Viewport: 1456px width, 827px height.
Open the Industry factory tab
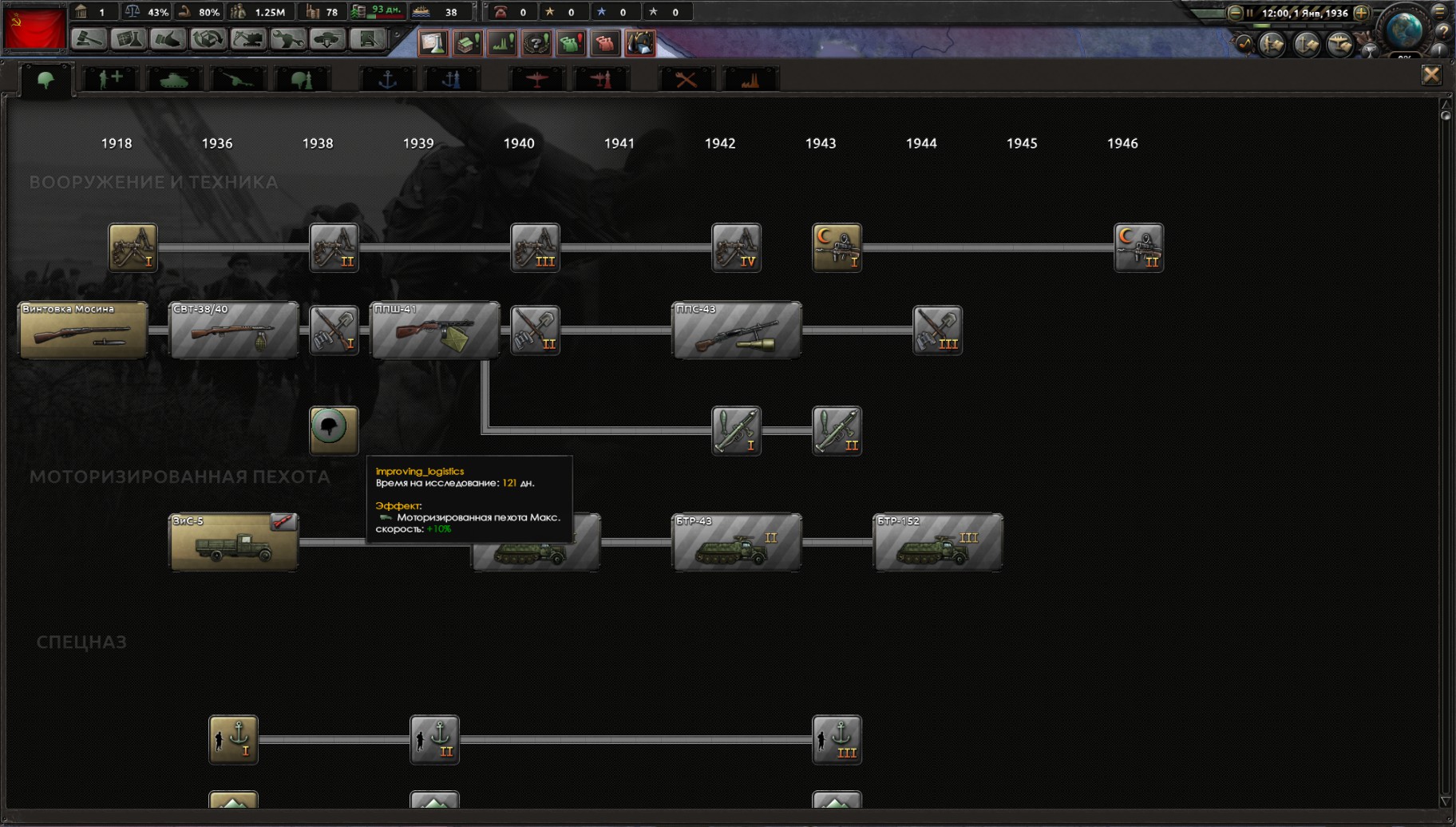(x=750, y=80)
